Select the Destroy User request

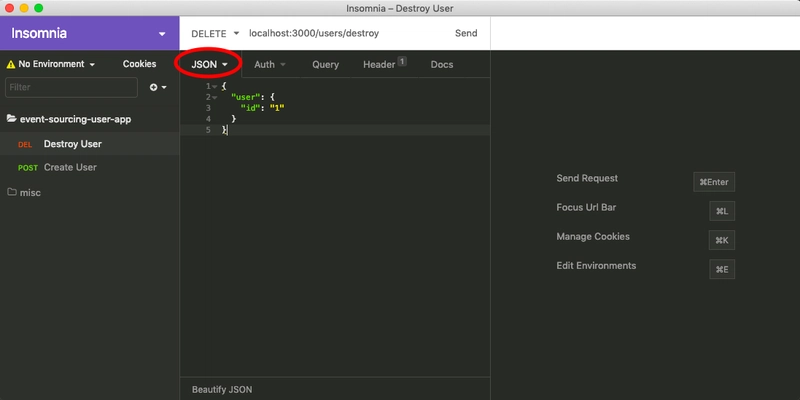tap(89, 144)
